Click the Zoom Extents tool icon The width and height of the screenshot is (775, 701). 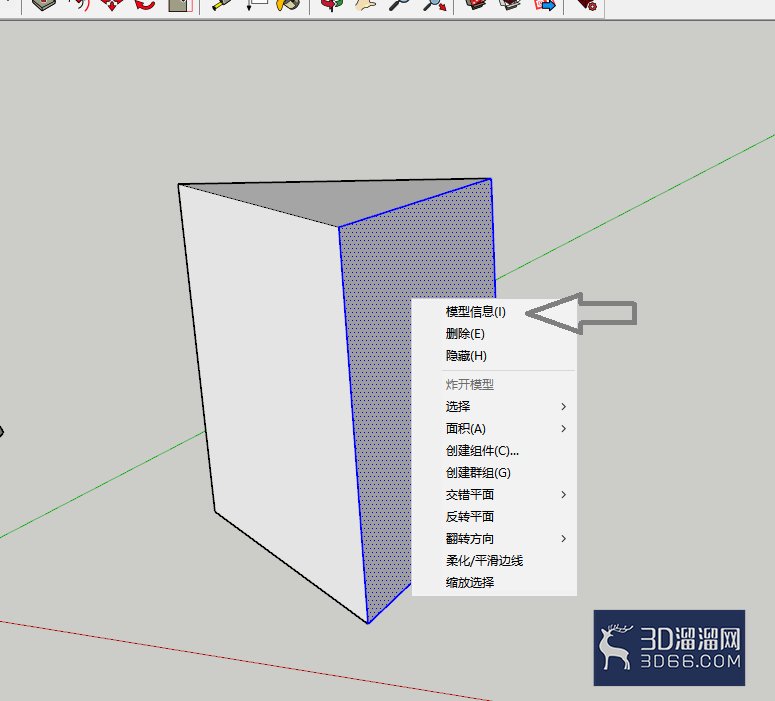(435, 4)
